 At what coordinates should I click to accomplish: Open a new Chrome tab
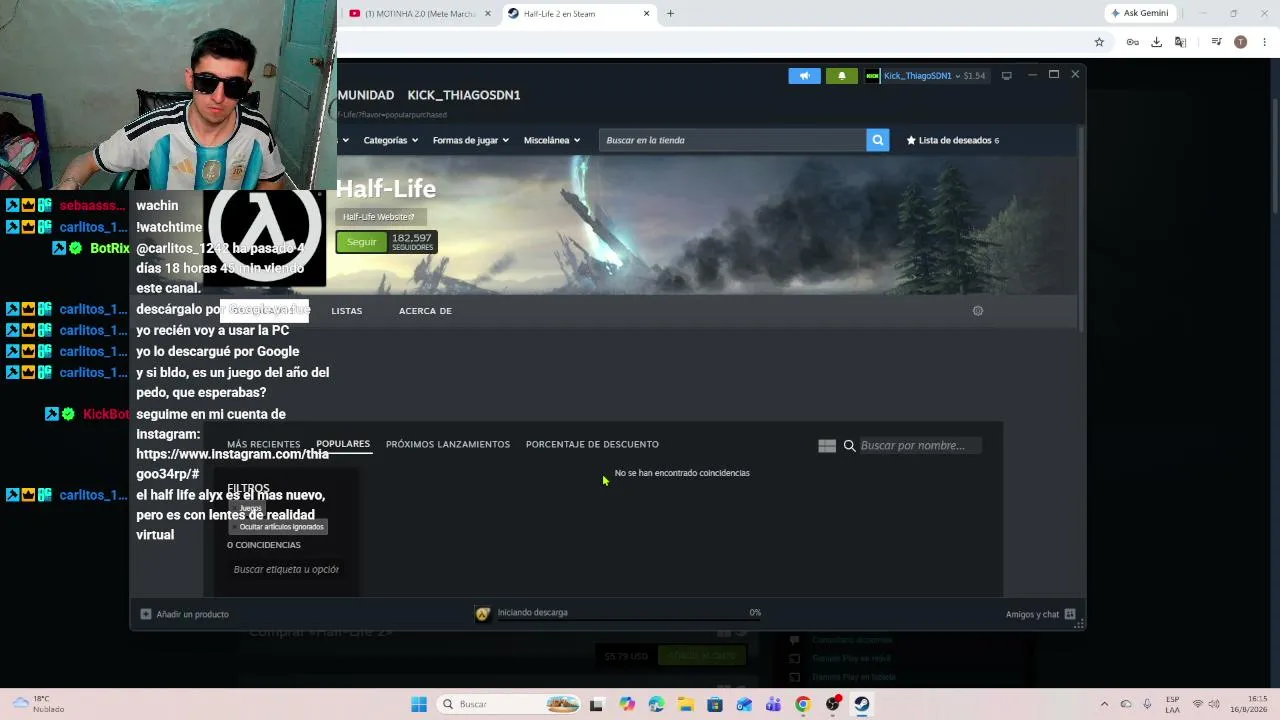click(x=670, y=14)
